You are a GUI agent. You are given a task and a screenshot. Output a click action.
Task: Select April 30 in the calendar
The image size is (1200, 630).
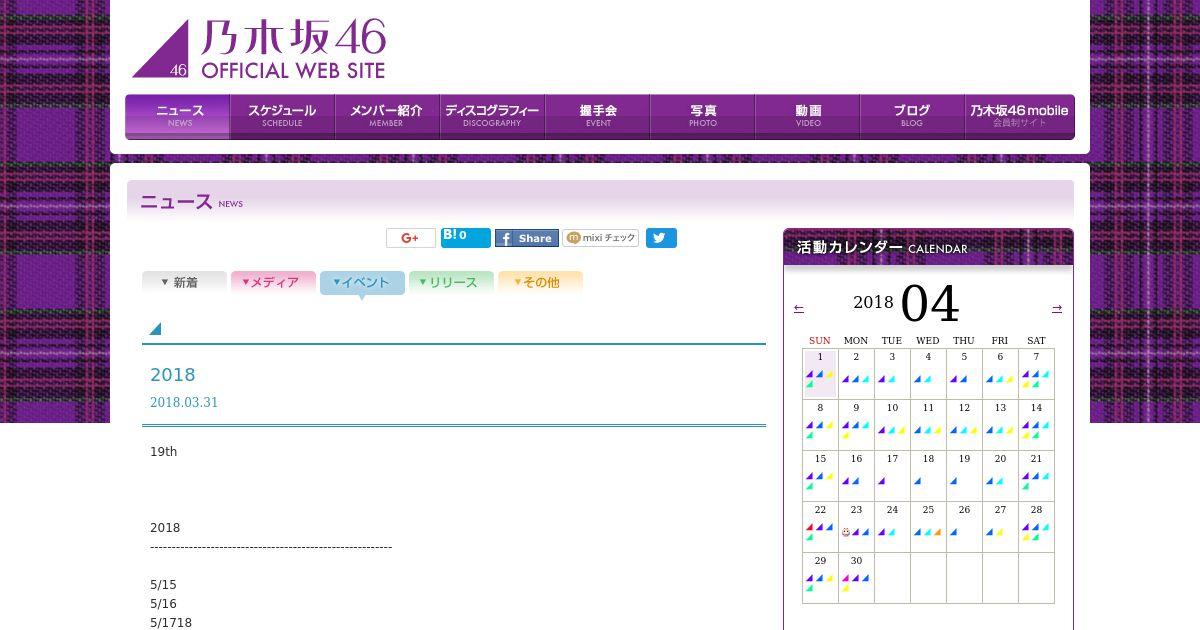pos(856,577)
